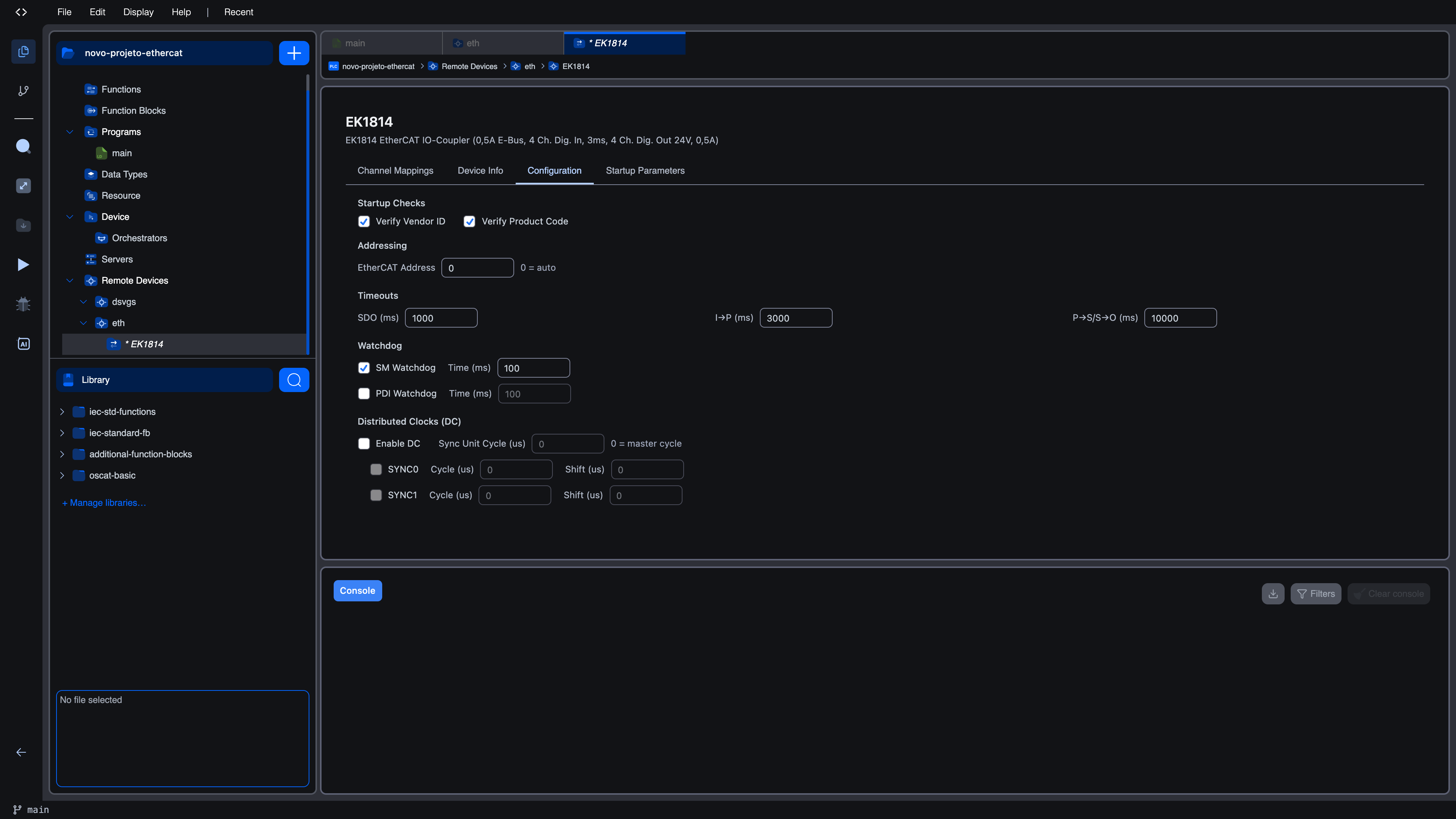Screen dimensions: 1456x819
Task: Expand the oscat-basic library
Action: 62,475
